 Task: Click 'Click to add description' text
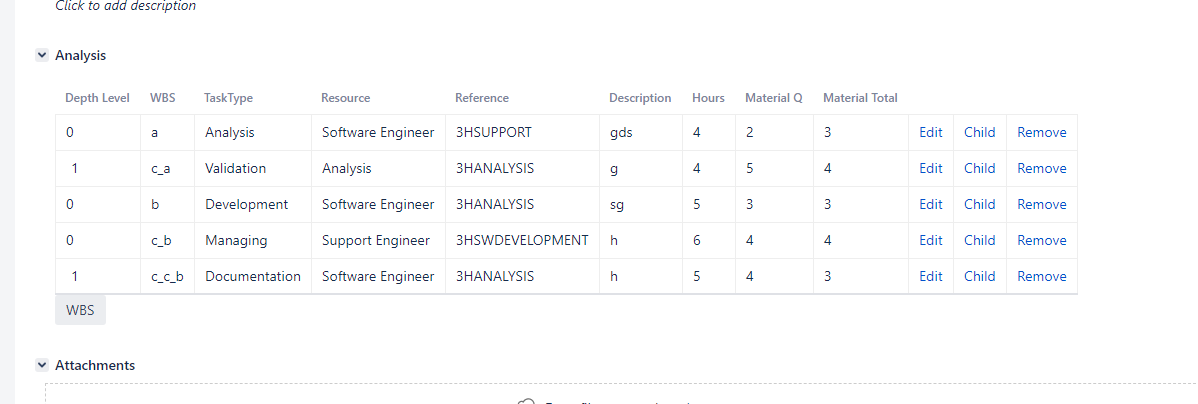click(x=125, y=6)
